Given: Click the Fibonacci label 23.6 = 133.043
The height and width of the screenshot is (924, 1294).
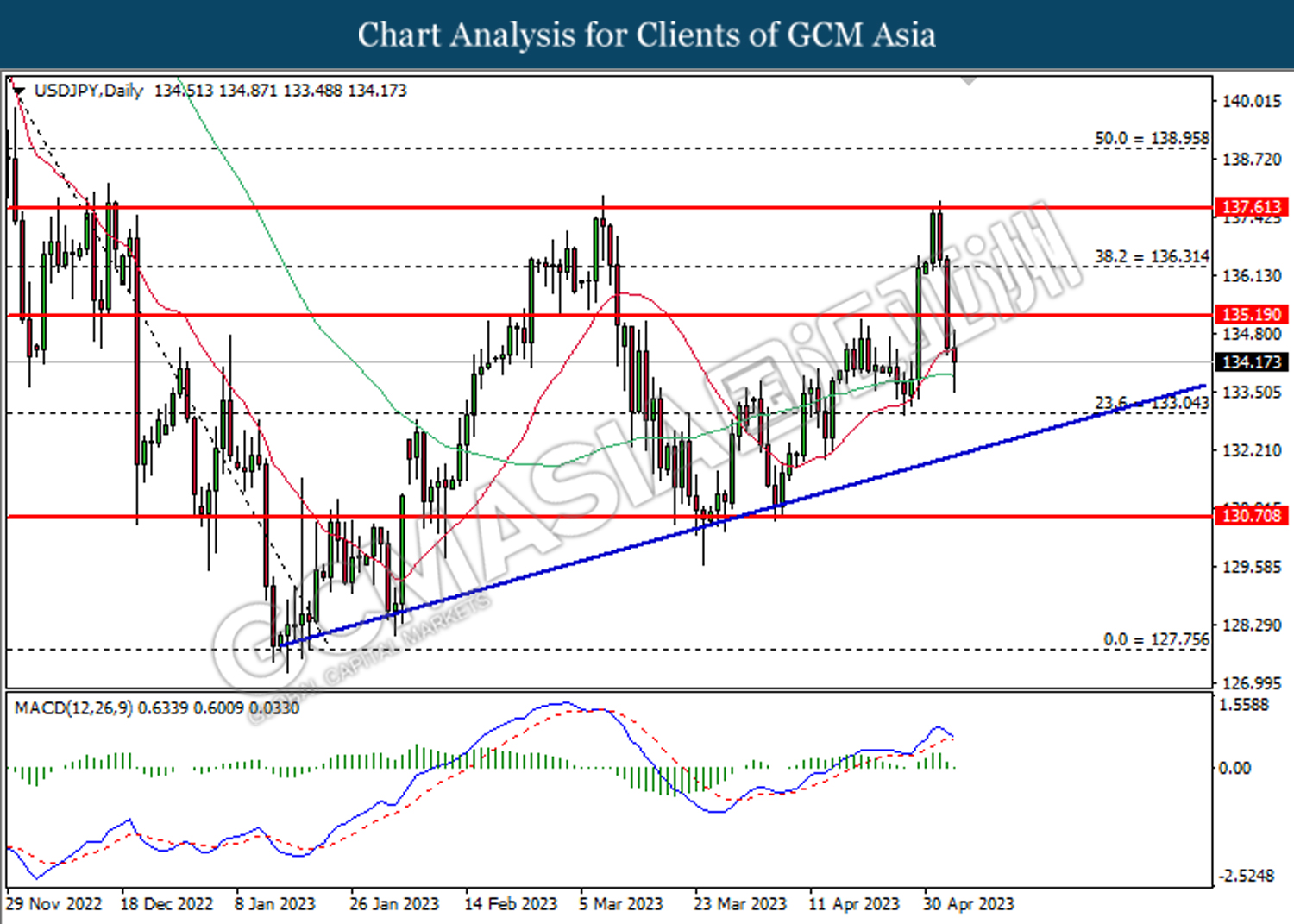Looking at the screenshot, I should click(1152, 403).
